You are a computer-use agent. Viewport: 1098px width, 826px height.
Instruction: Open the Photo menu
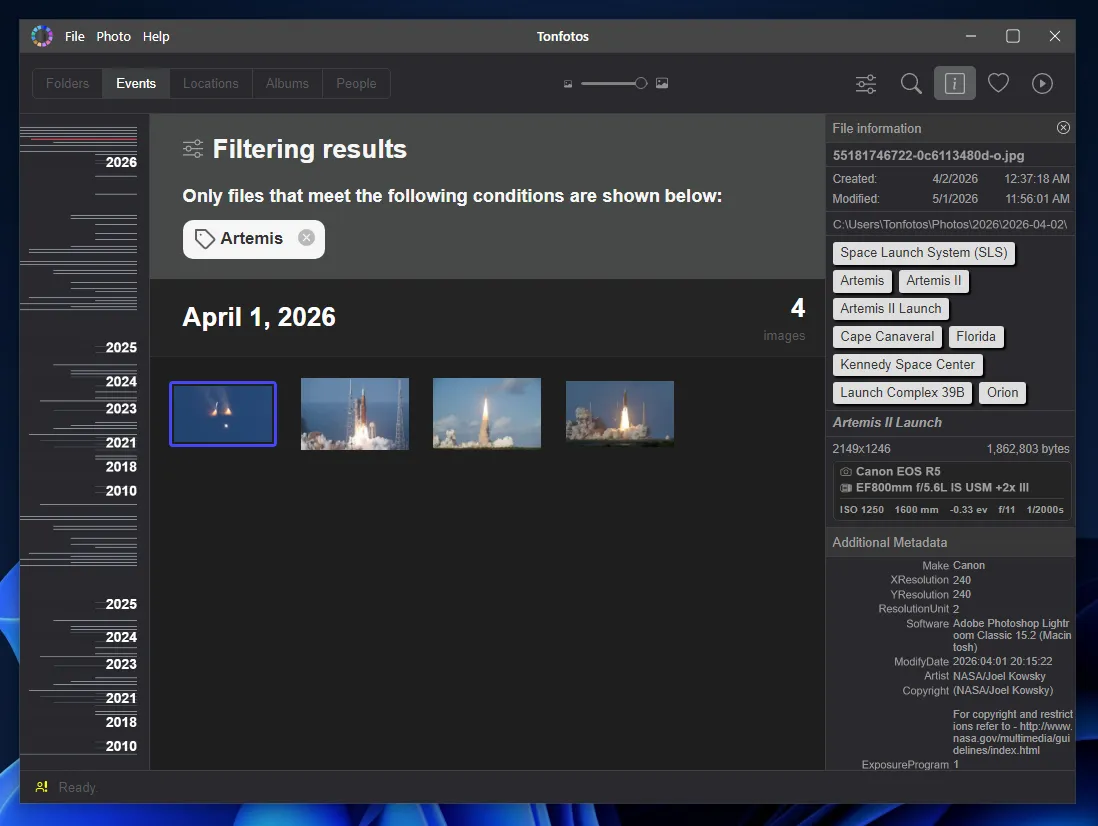[x=113, y=36]
